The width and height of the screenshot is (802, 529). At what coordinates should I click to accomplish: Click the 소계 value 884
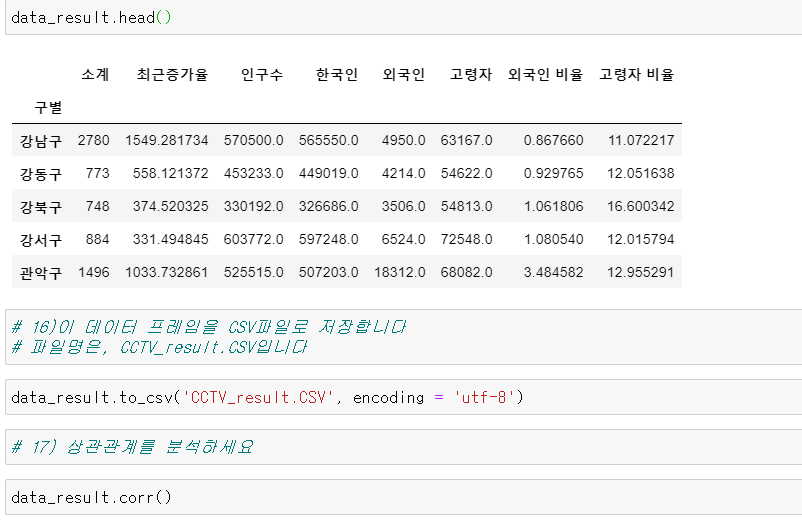click(98, 239)
